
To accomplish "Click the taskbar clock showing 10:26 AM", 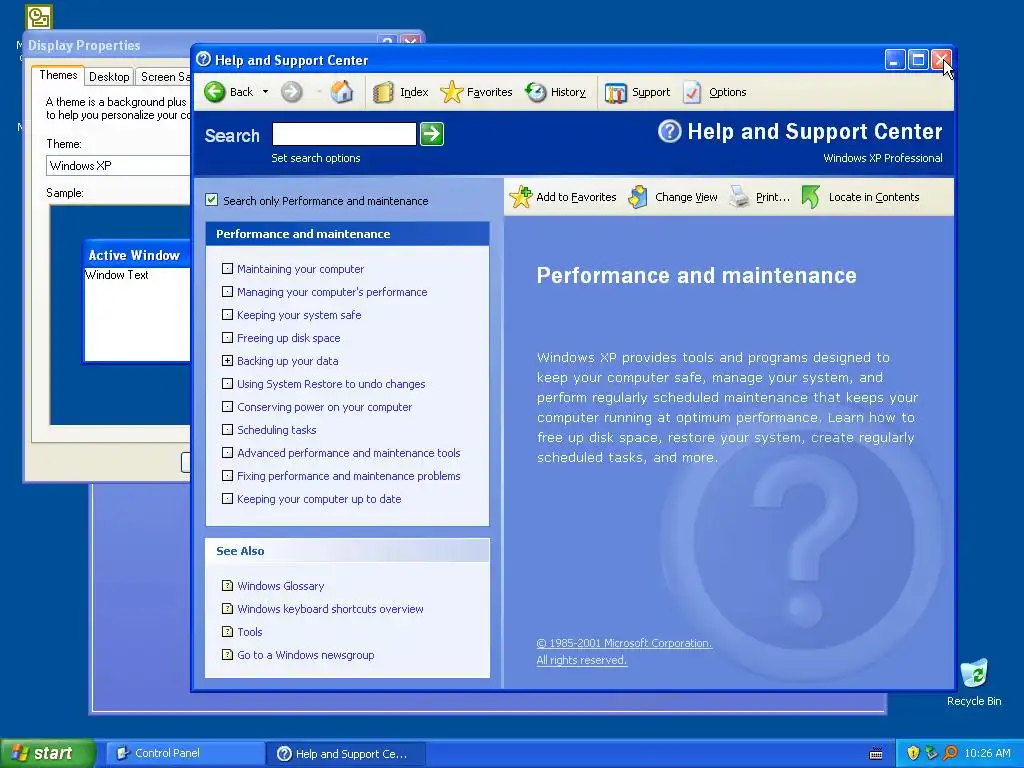I will pyautogui.click(x=987, y=753).
